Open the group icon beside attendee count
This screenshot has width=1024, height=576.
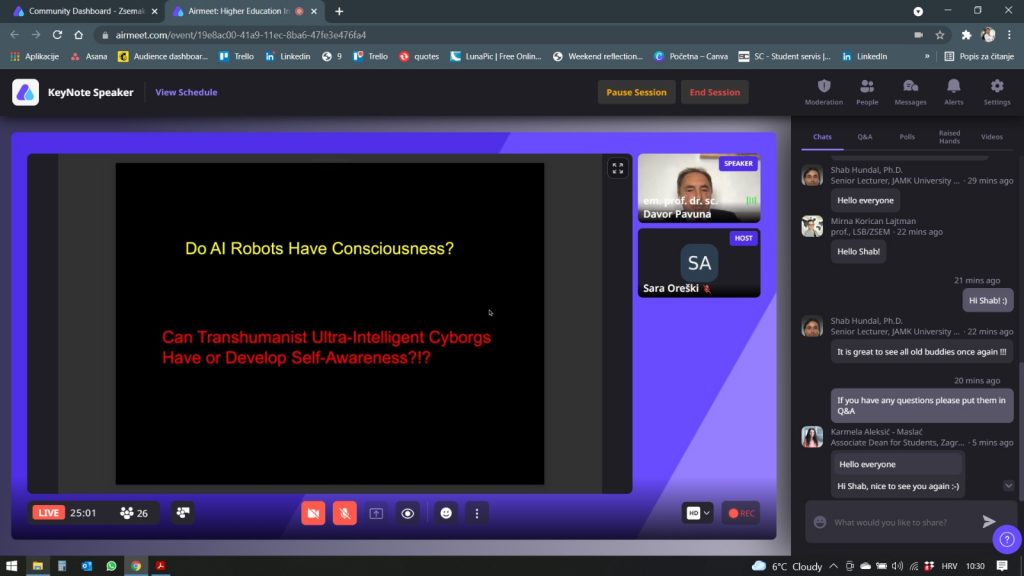point(183,513)
